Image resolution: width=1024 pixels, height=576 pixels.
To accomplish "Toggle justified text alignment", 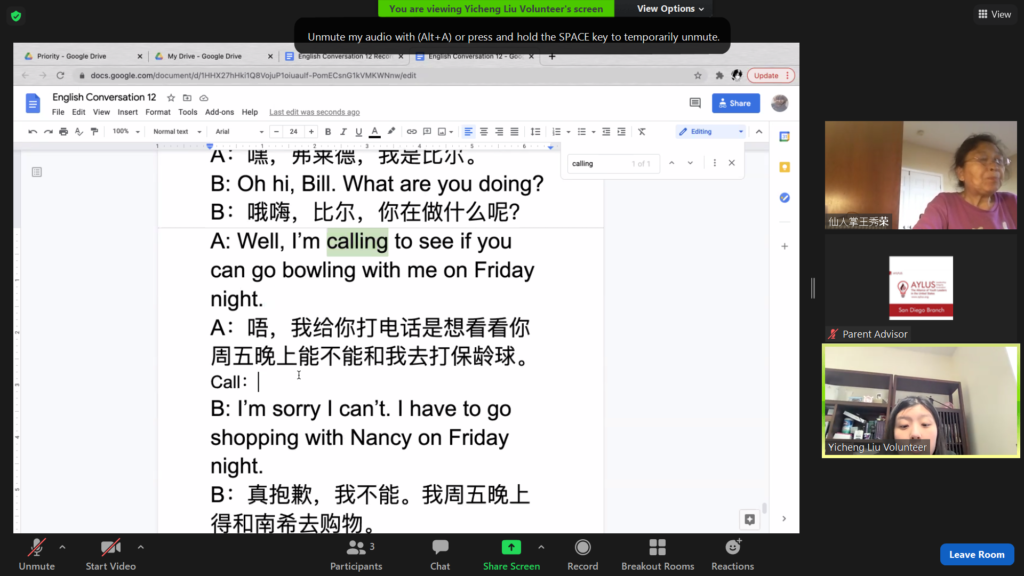I will (515, 132).
